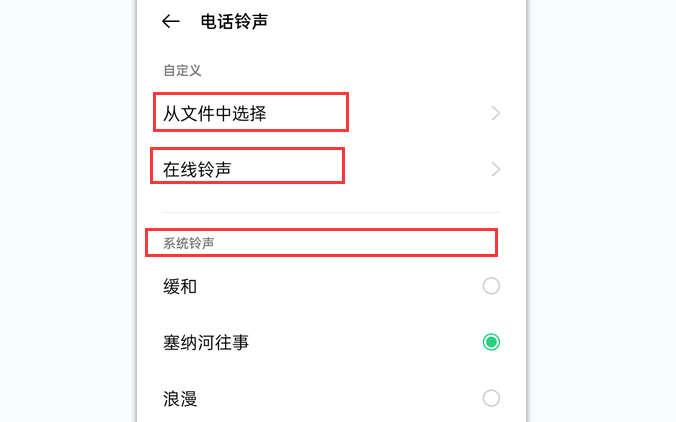Click the 塞纳河往事 ringtone name

(x=206, y=343)
